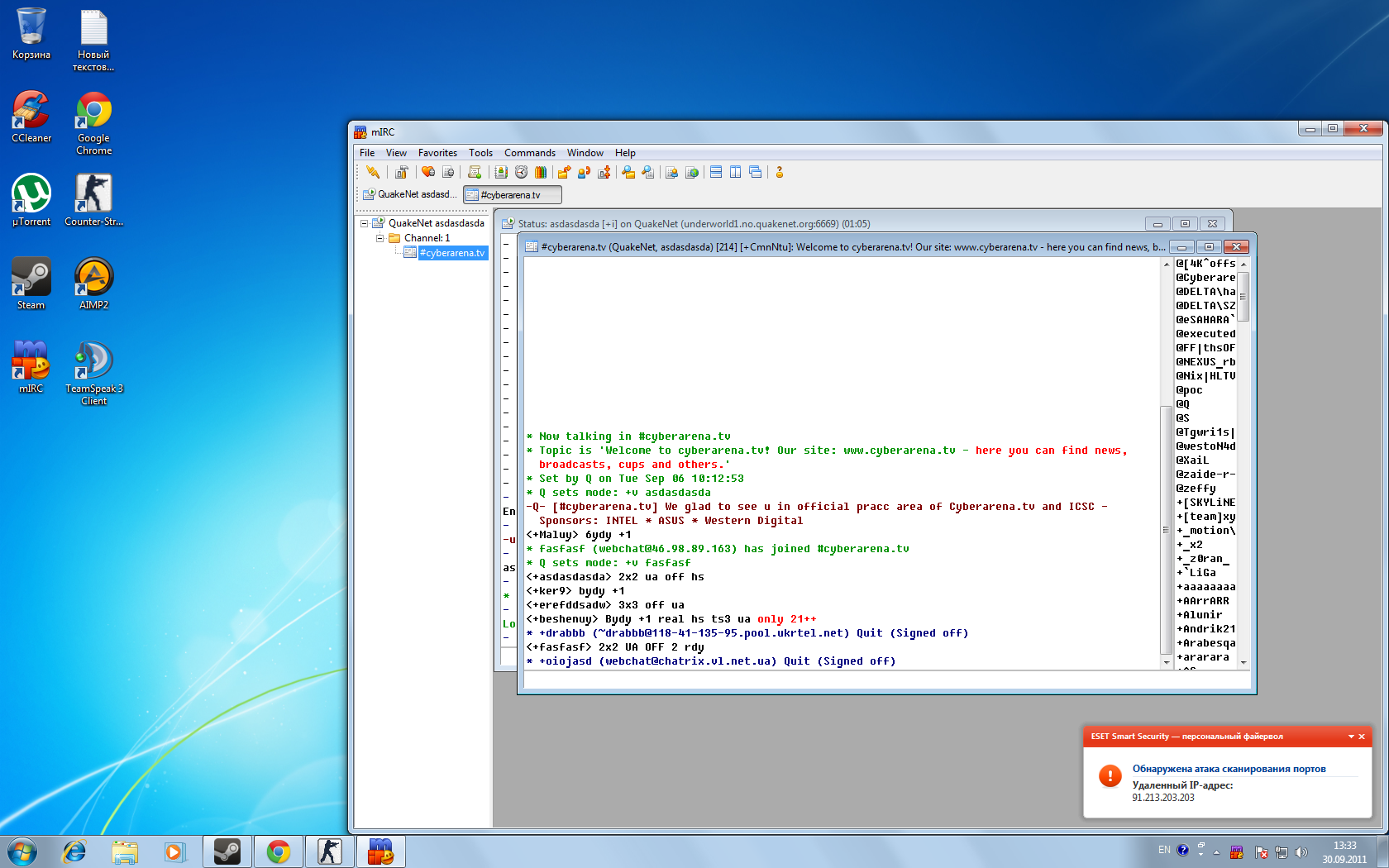Viewport: 1389px width, 868px height.
Task: Open Counter-Strike taskbar icon
Action: coord(330,851)
